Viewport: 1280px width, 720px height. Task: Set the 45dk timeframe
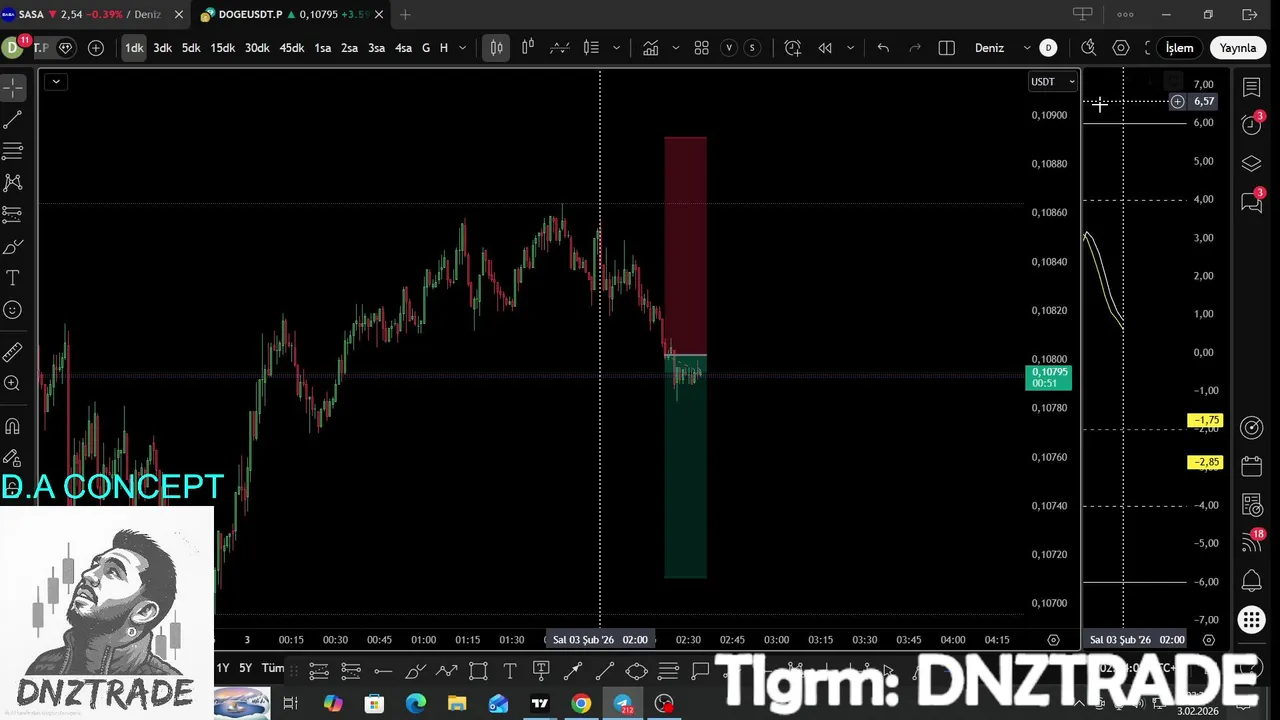tap(291, 48)
